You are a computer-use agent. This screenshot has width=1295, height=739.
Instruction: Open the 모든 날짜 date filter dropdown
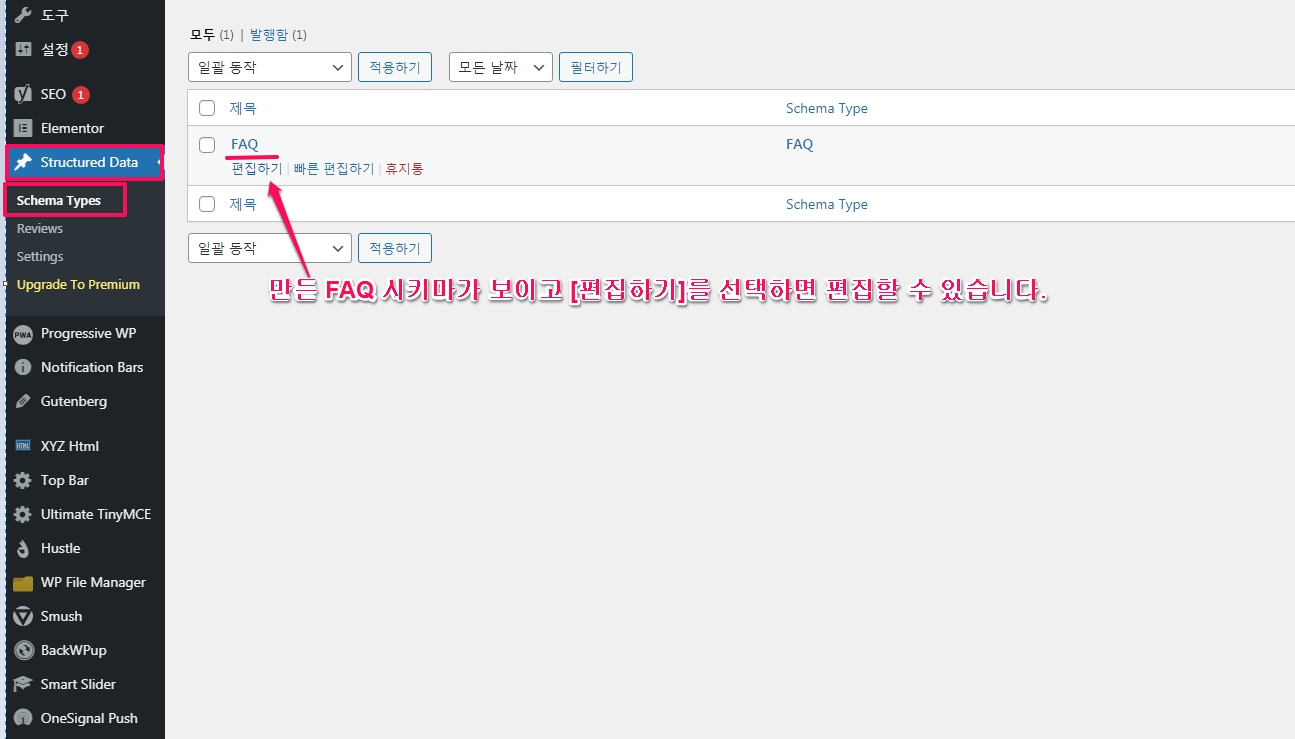coord(501,67)
